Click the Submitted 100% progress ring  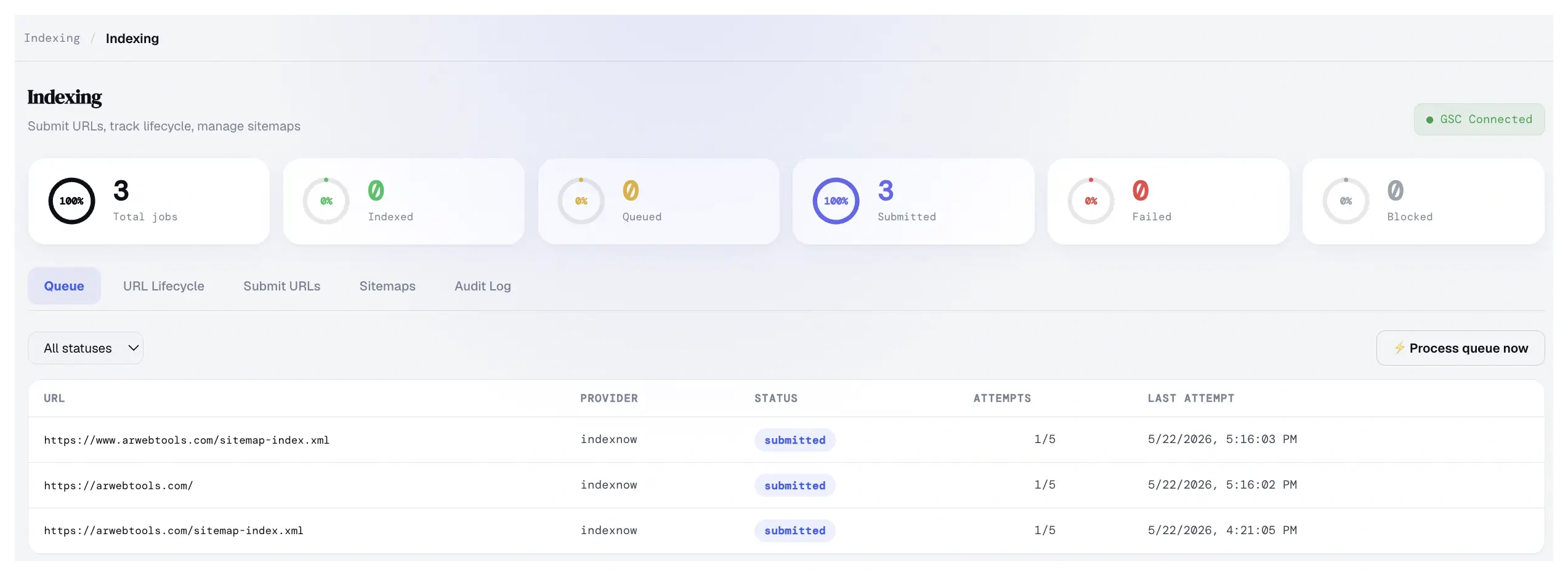point(836,201)
